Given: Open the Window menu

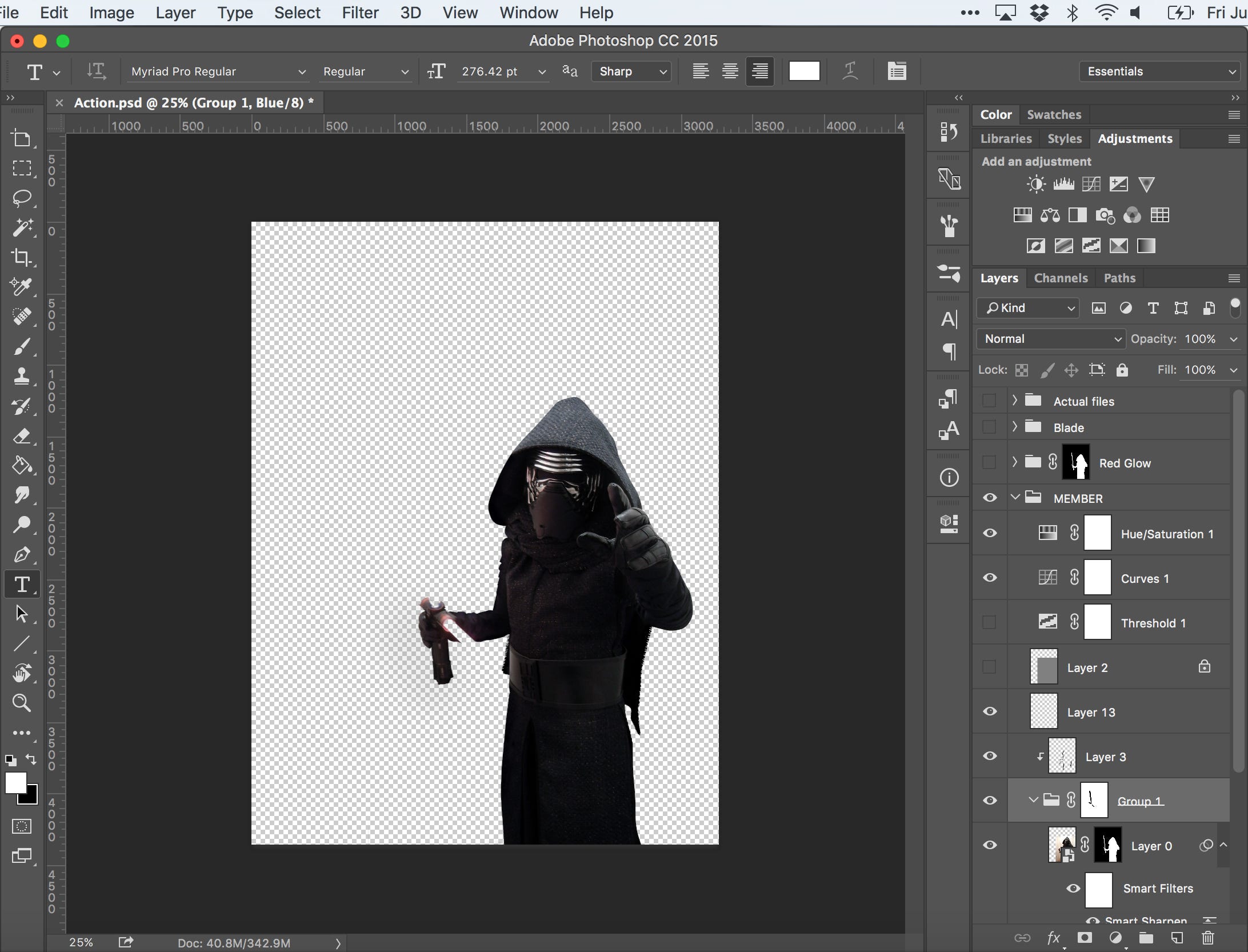Looking at the screenshot, I should [529, 13].
